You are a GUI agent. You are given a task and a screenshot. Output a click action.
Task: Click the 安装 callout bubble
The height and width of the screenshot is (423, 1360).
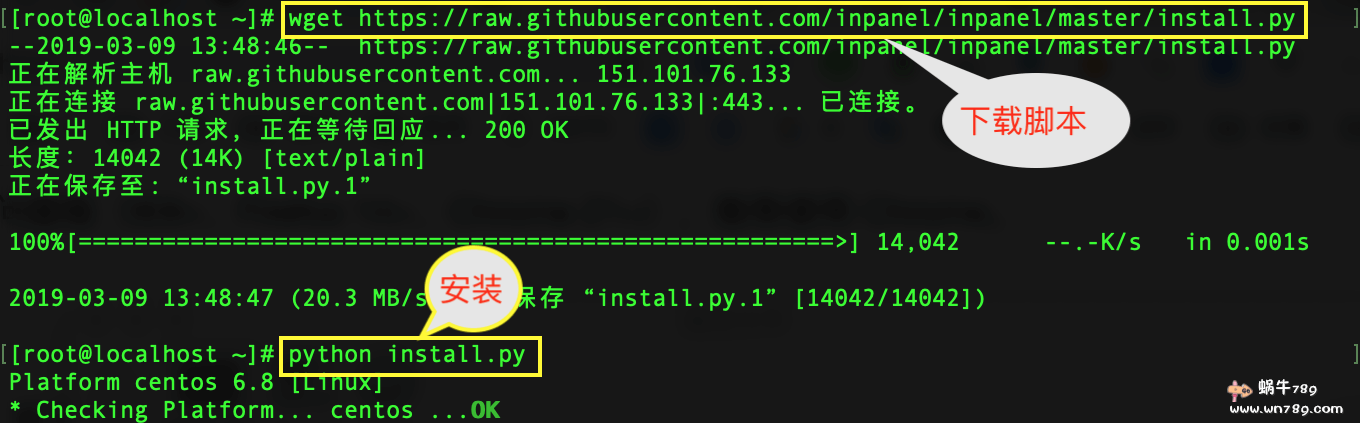[x=471, y=289]
